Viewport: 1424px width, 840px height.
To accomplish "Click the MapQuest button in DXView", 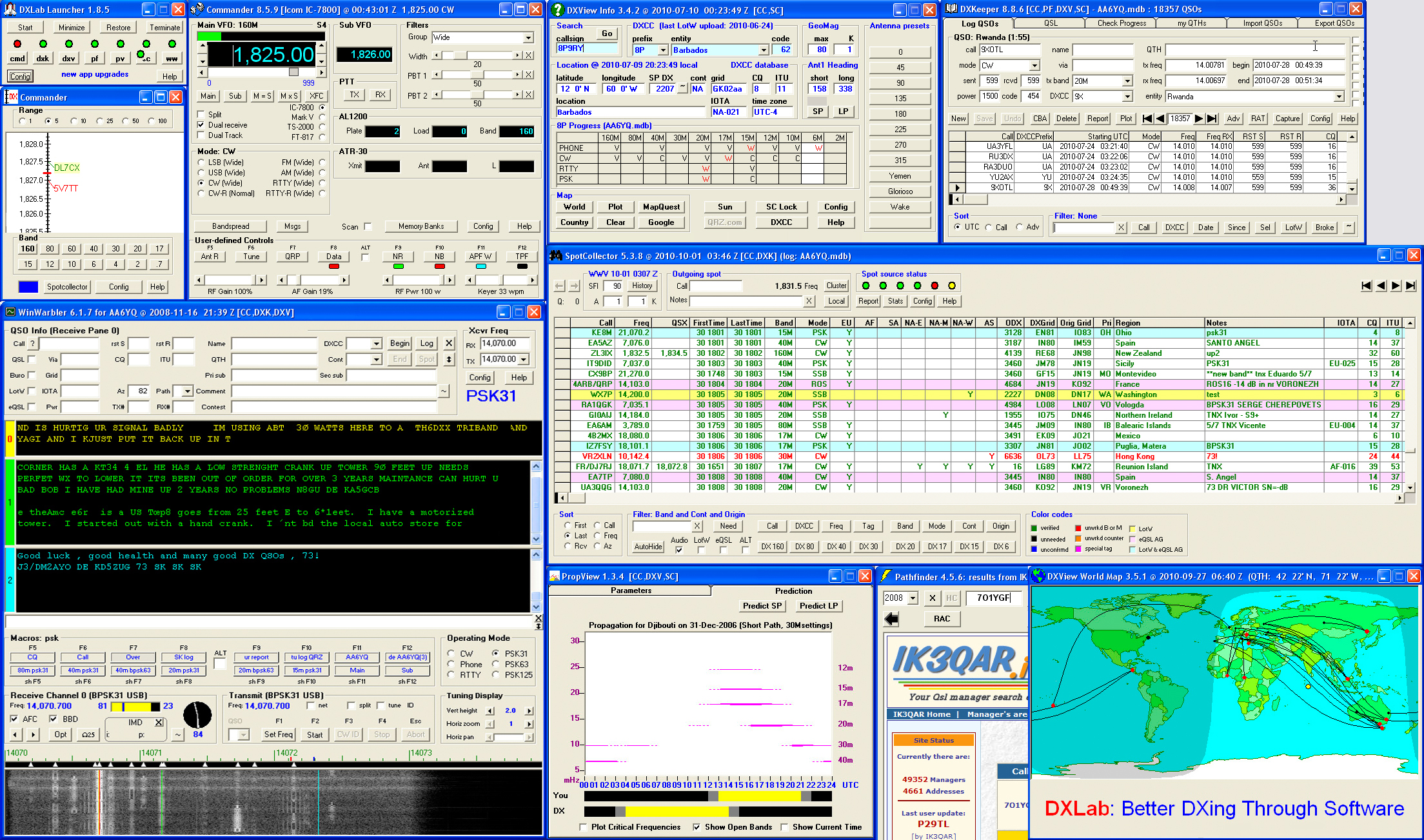I will point(661,207).
